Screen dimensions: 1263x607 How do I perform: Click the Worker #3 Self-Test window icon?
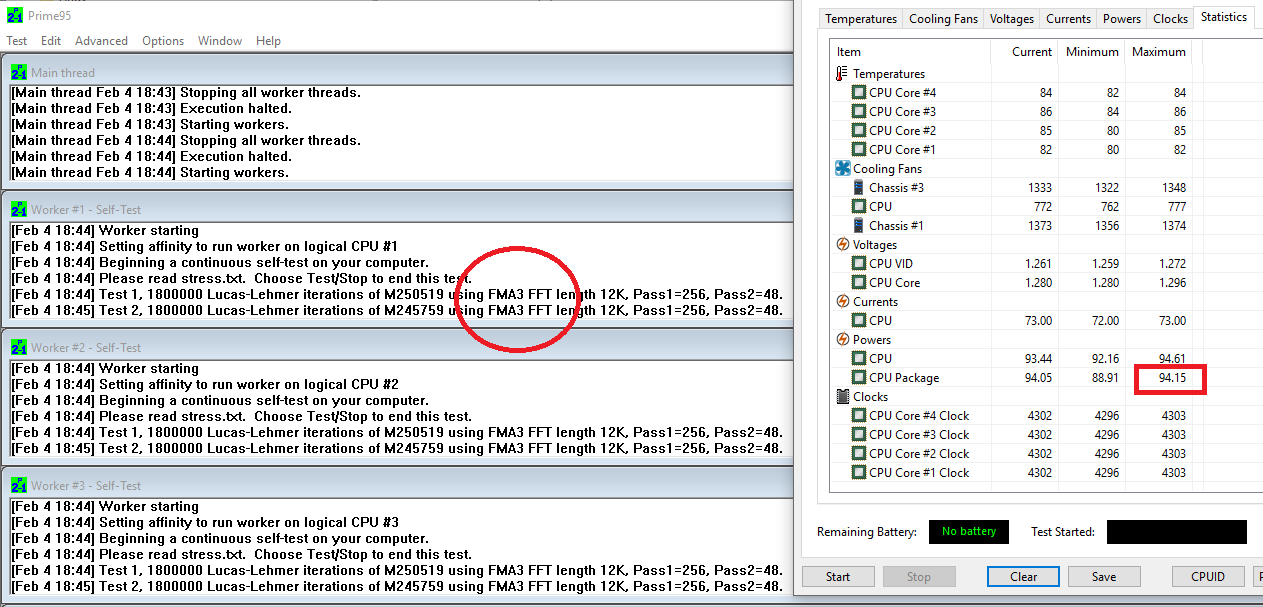coord(19,485)
